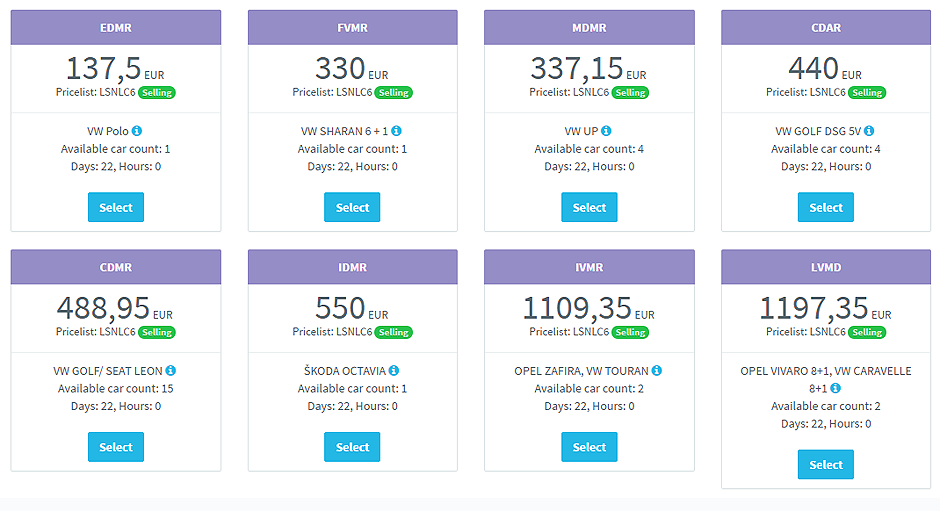Click info icon beside VW SHARAN 6 + 1
The width and height of the screenshot is (940, 511).
click(396, 131)
